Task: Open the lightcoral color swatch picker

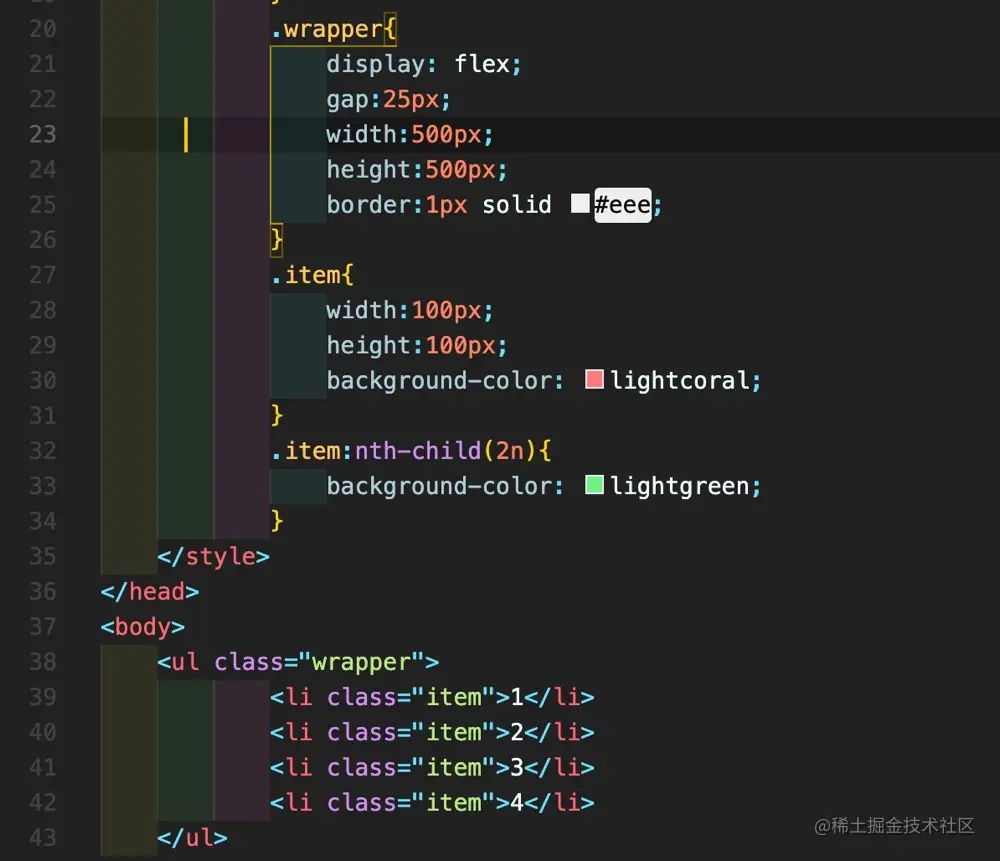Action: (594, 379)
